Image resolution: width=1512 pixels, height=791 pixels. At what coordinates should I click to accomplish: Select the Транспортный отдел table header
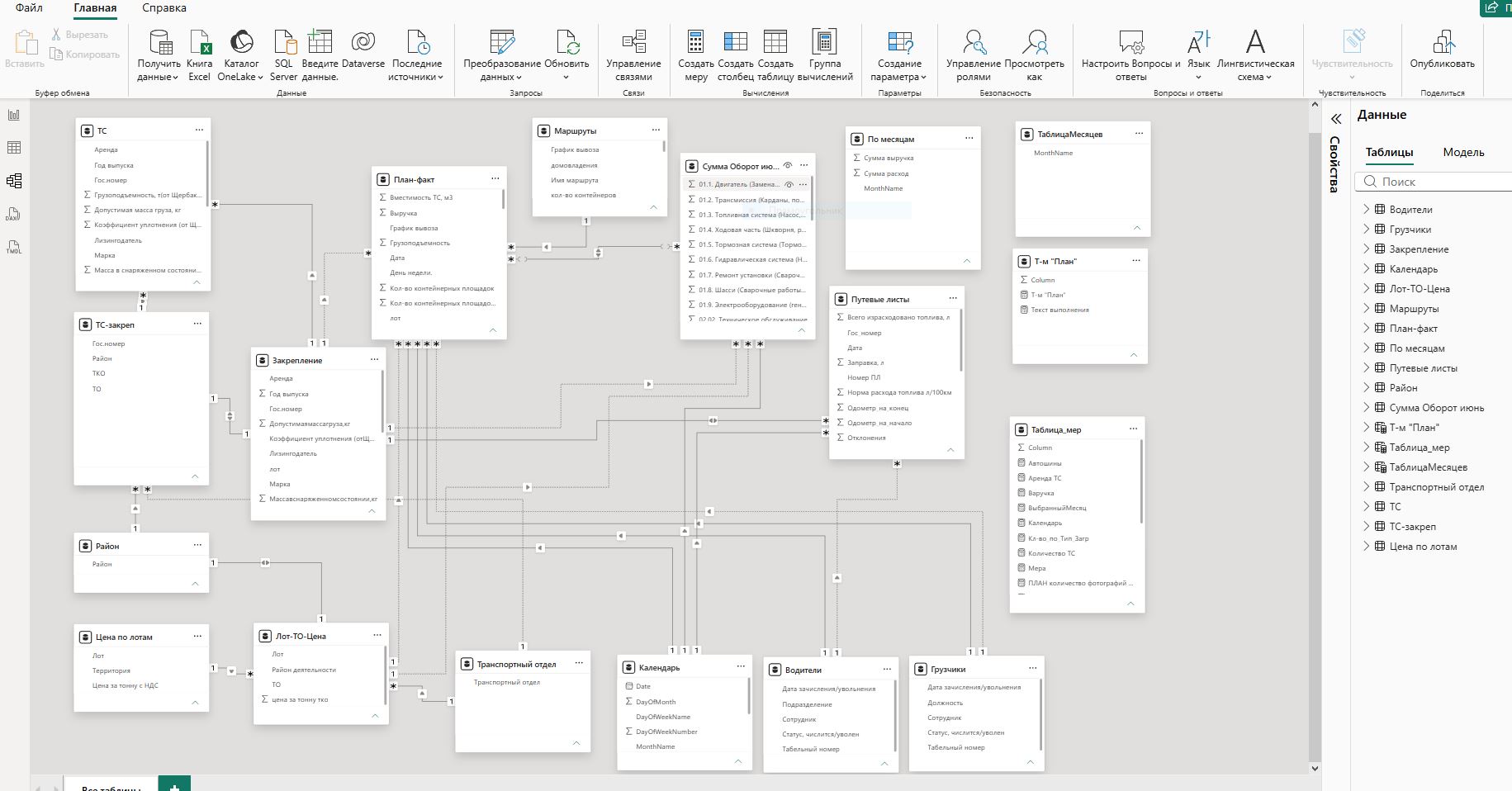point(523,664)
